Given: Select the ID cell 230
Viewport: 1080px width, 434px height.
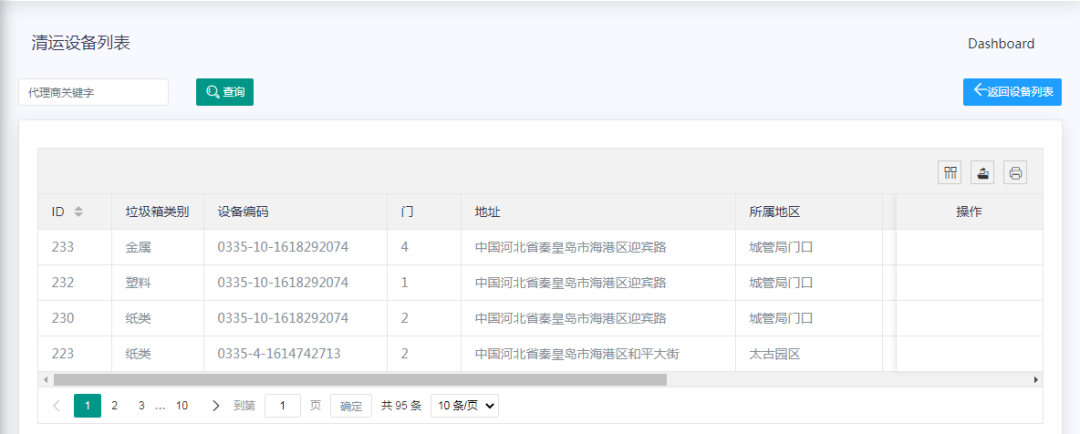Looking at the screenshot, I should click(x=74, y=318).
